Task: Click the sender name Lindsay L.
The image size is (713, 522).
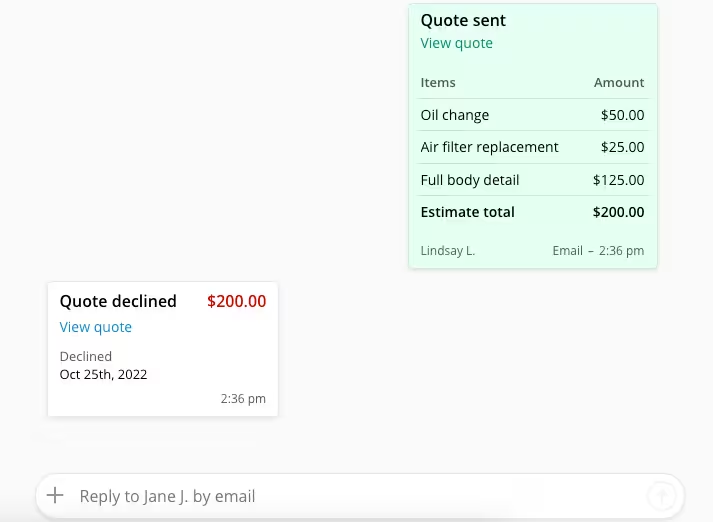Action: (x=448, y=251)
